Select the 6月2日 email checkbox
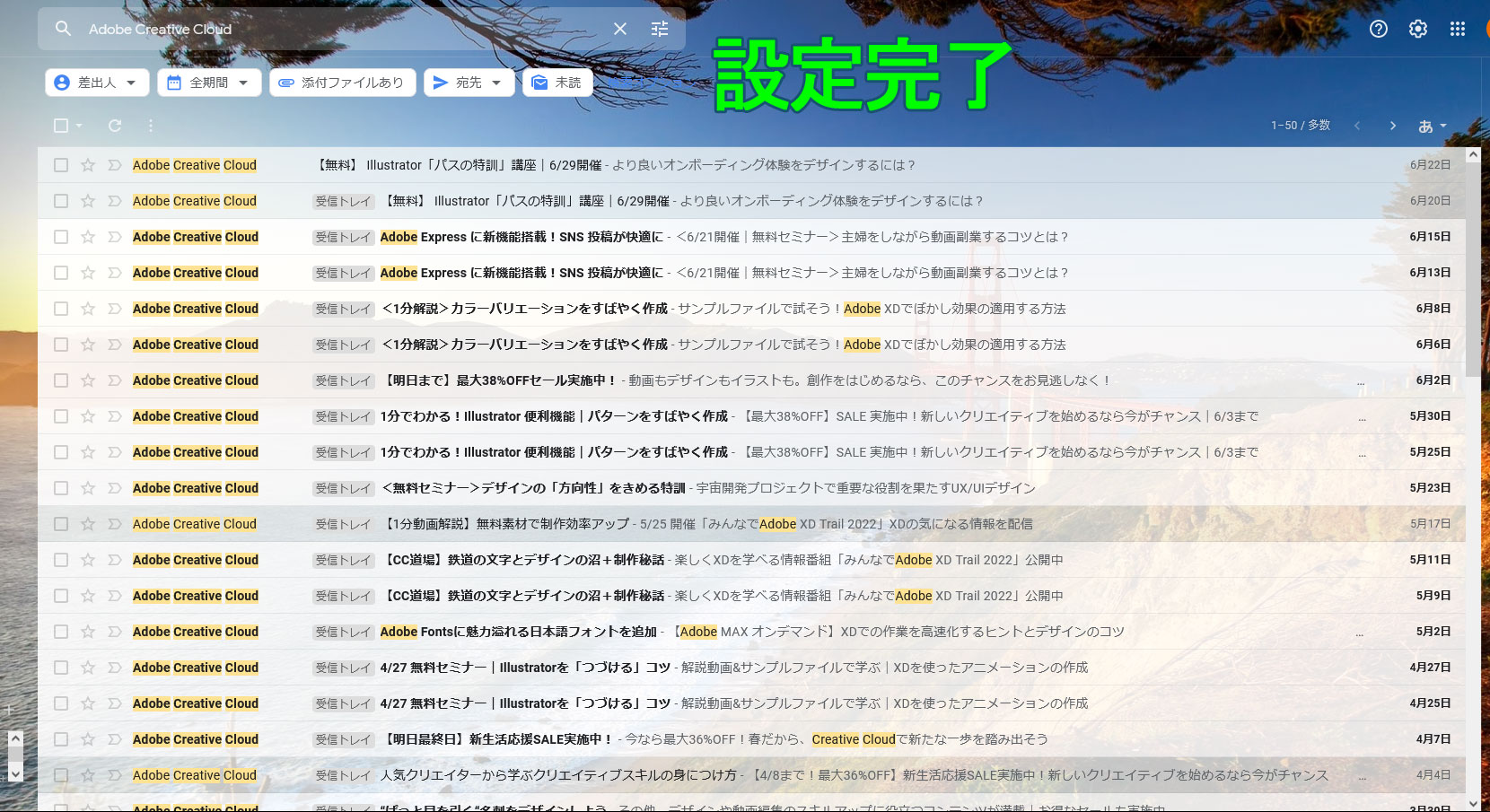 tap(61, 380)
